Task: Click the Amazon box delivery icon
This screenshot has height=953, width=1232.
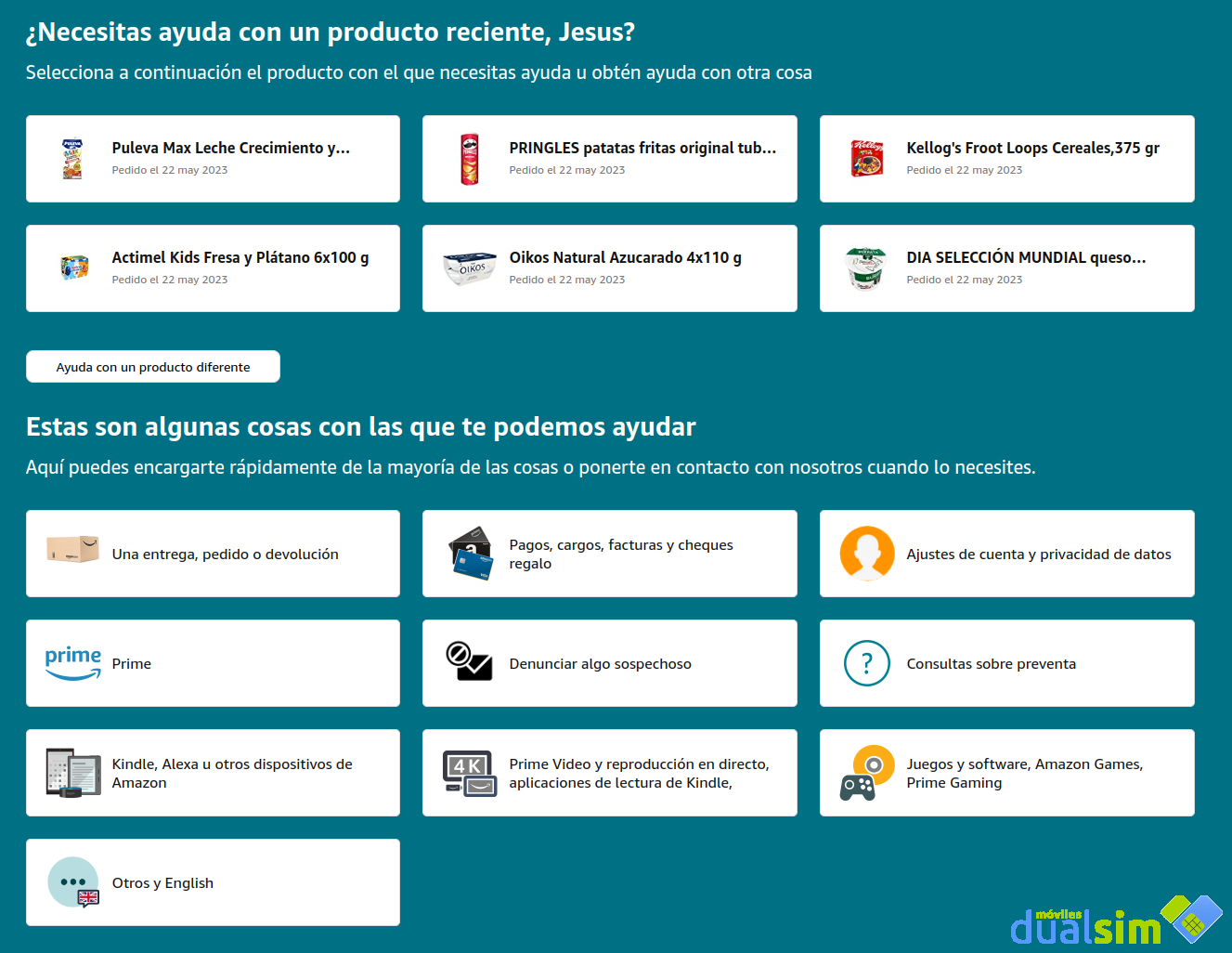Action: 72,550
